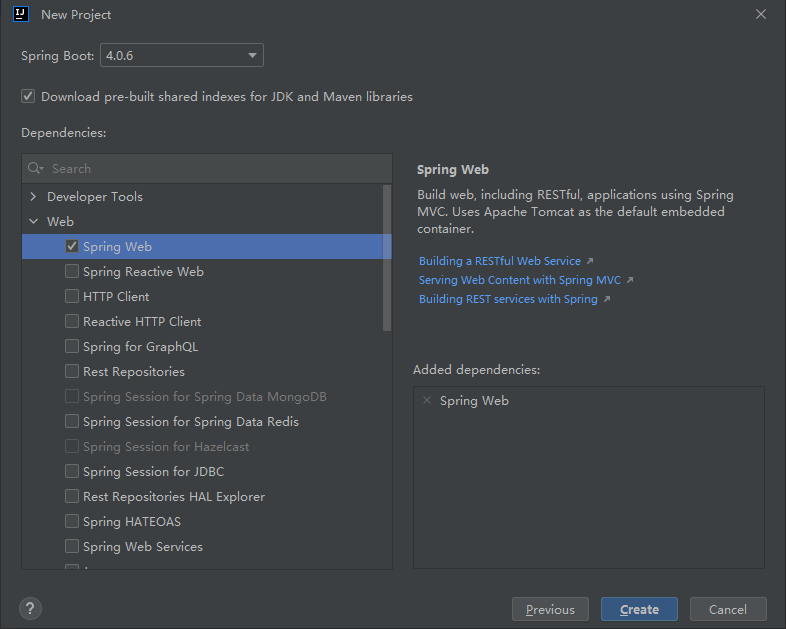Viewport: 786px width, 629px height.
Task: Enable Spring Session for Spring Data Redis
Action: pos(72,422)
